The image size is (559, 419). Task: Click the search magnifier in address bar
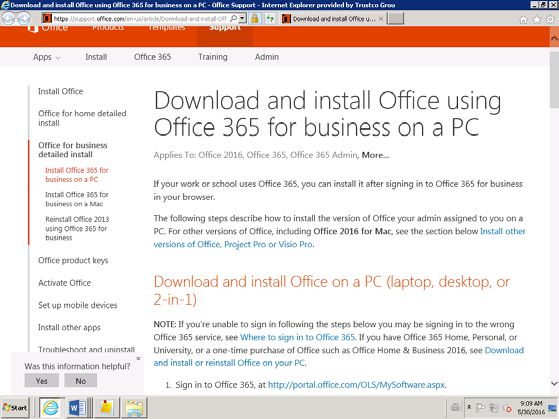(234, 18)
